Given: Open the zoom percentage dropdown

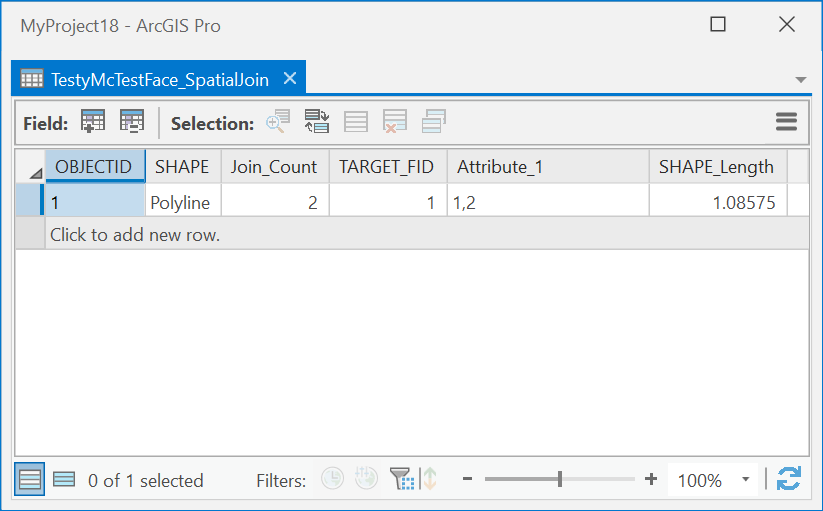Looking at the screenshot, I should click(x=745, y=480).
